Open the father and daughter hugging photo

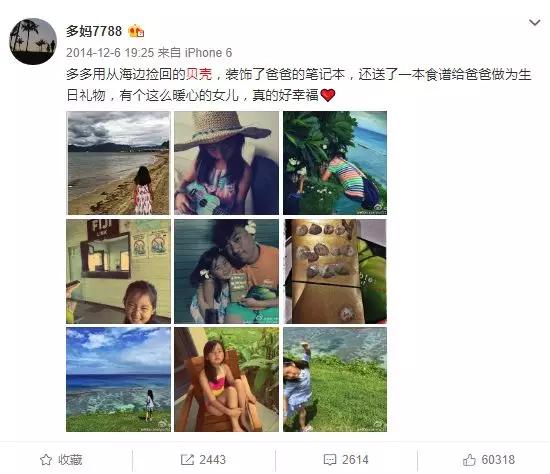point(227,272)
